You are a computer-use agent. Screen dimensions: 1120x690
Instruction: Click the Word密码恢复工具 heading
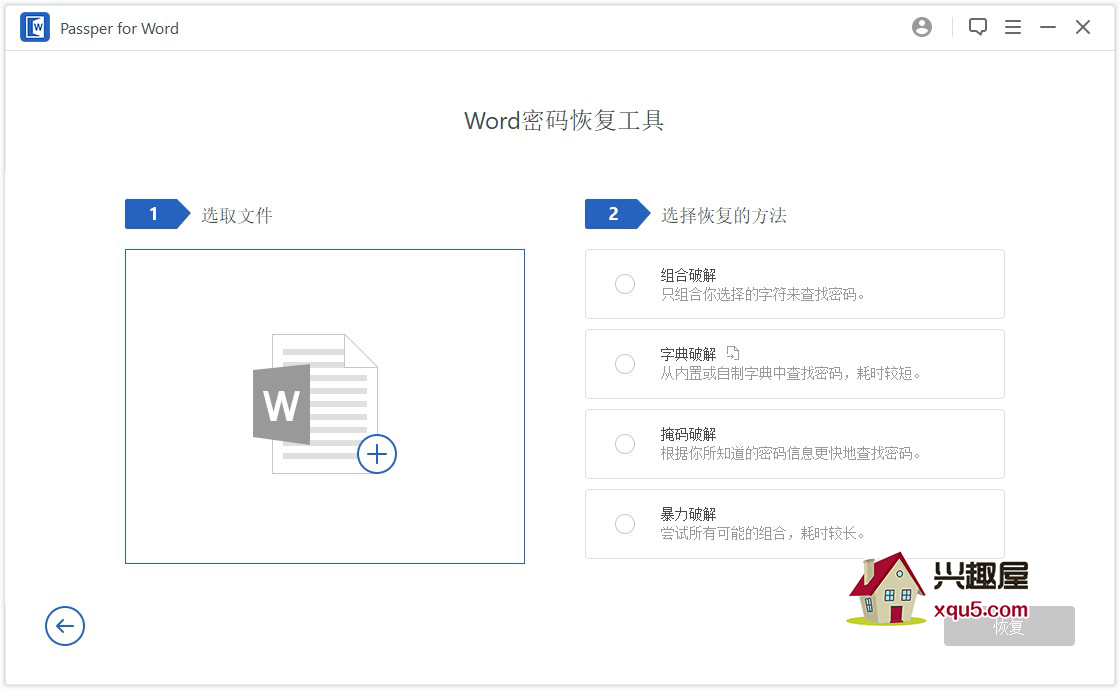(x=564, y=120)
